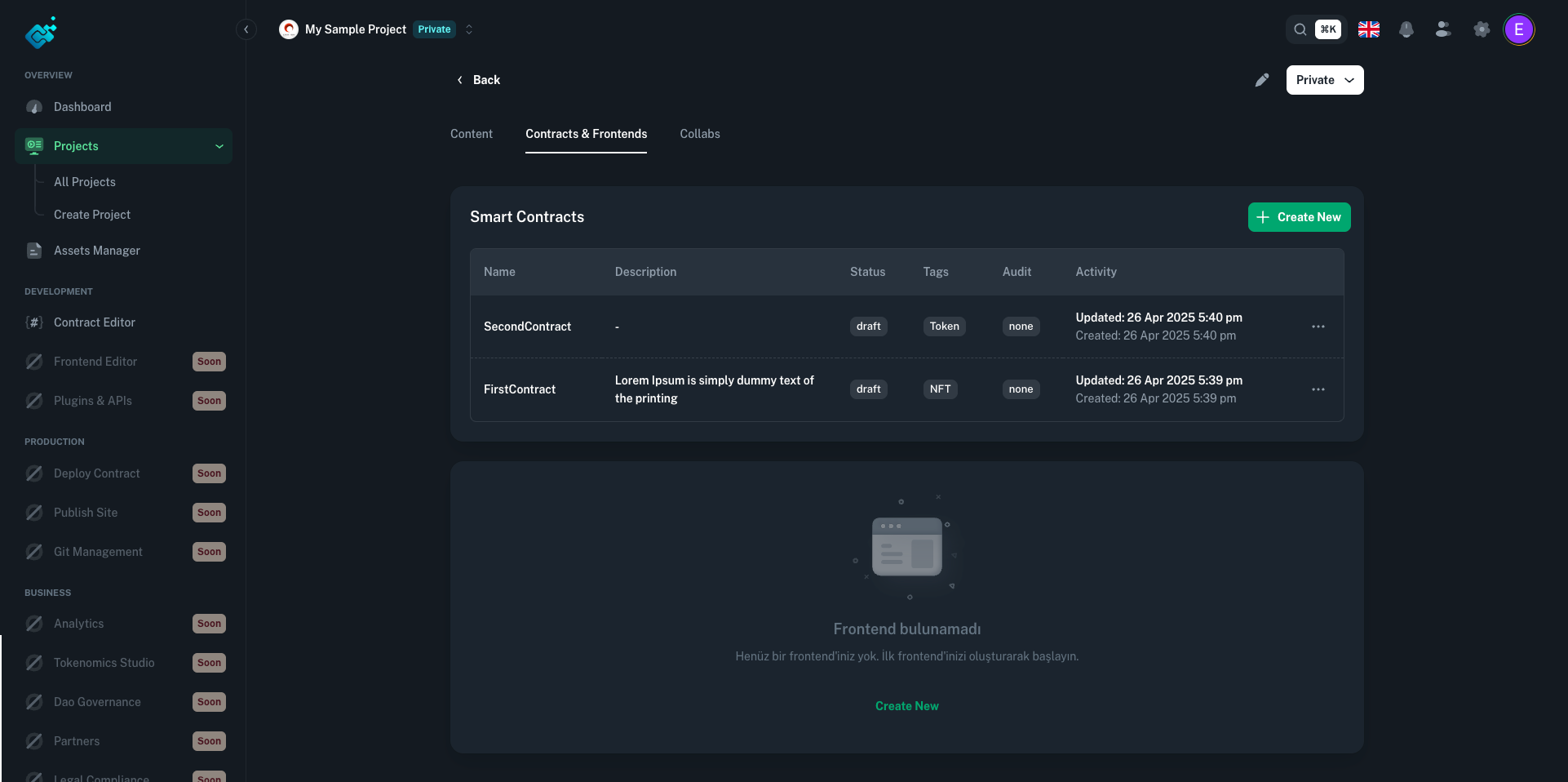Click the none audit badge for SecondContract
1568x782 pixels.
click(x=1021, y=327)
